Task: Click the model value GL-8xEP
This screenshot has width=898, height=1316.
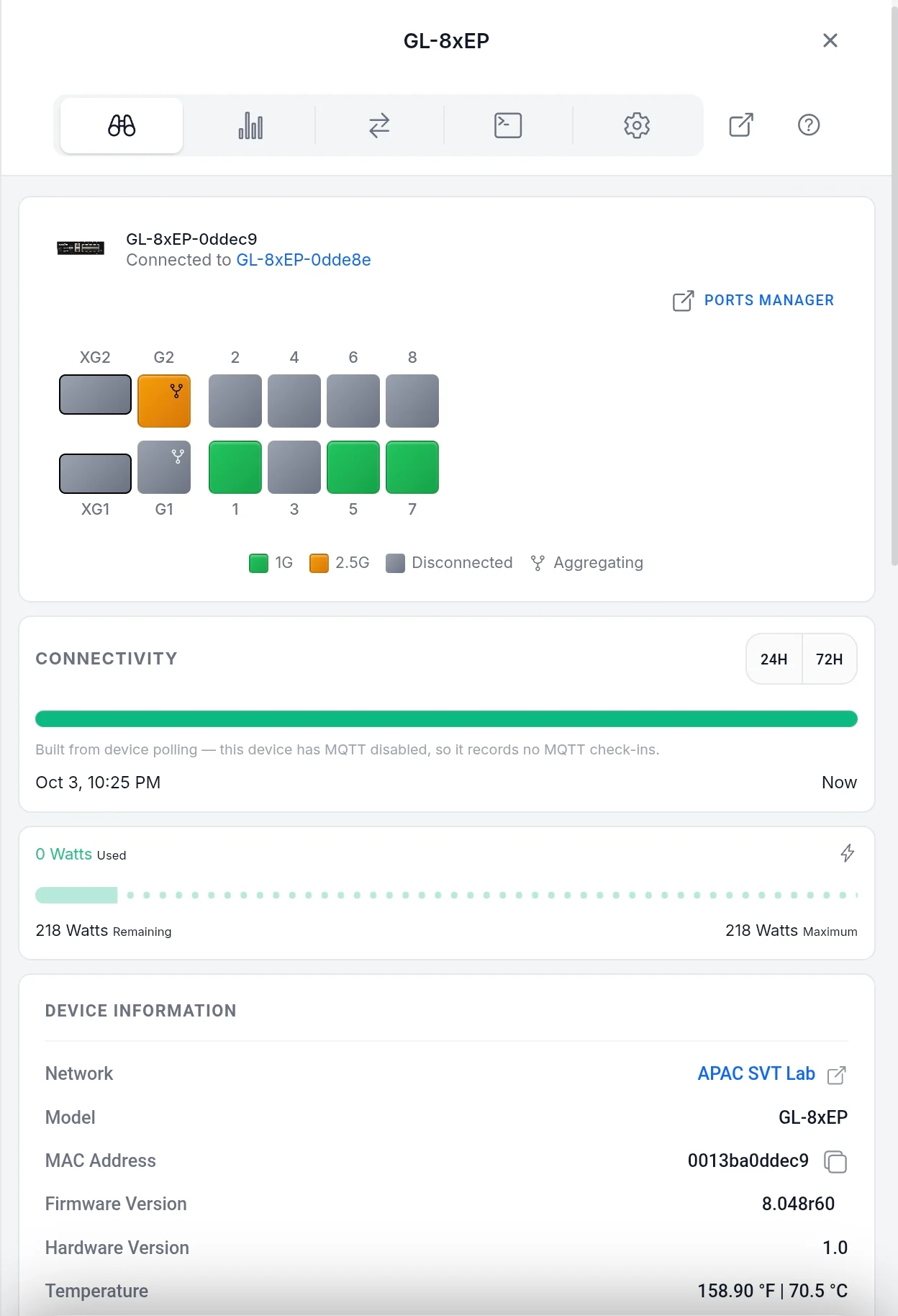Action: [813, 1117]
